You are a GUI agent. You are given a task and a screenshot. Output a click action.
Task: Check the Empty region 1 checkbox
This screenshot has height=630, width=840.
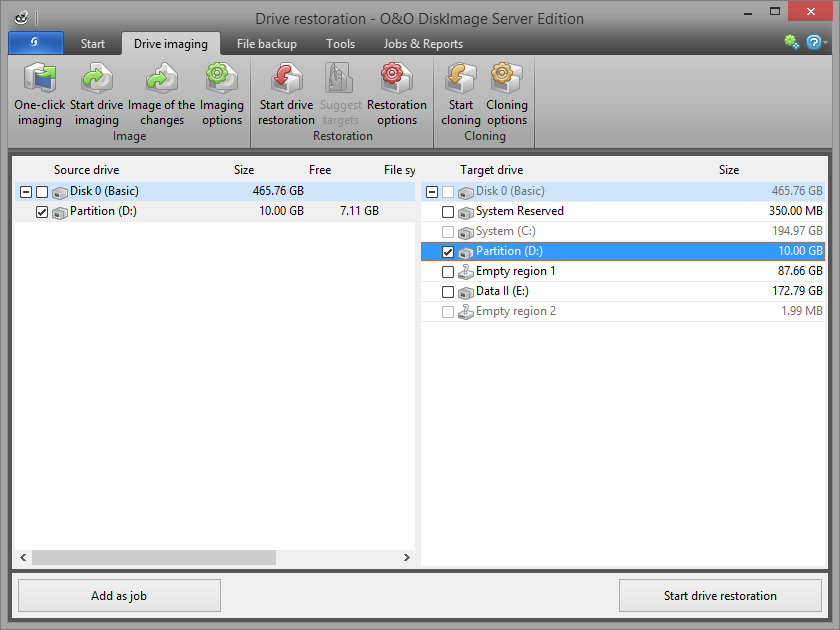448,272
